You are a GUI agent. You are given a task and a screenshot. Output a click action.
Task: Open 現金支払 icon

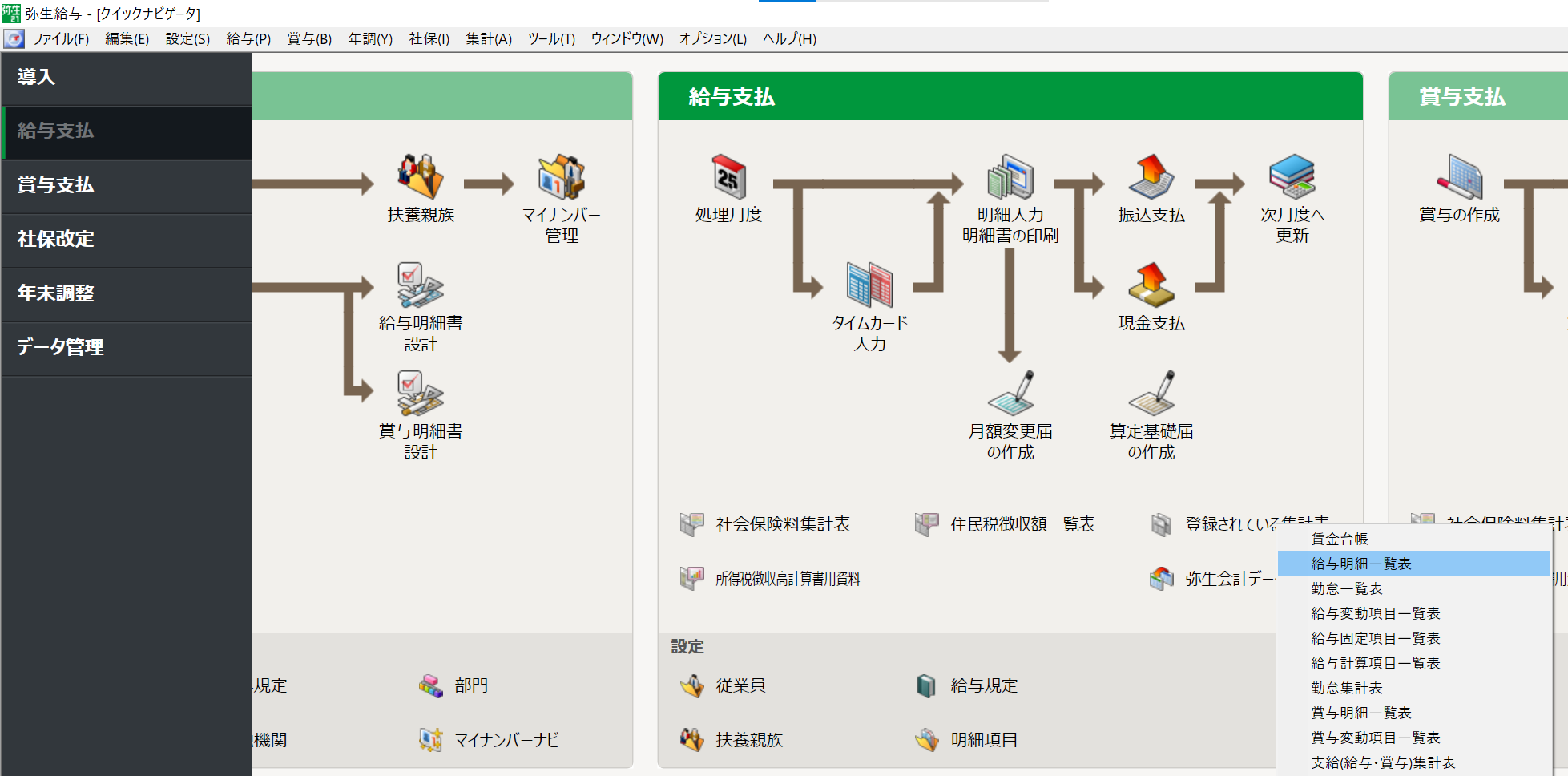(1151, 286)
